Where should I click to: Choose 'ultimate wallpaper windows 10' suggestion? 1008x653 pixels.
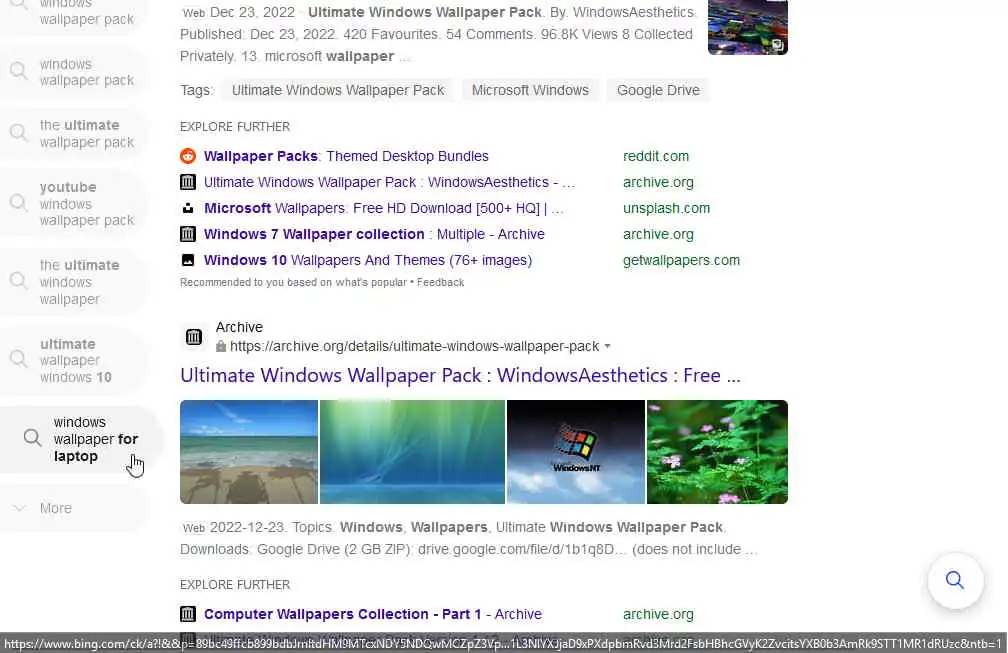pyautogui.click(x=76, y=360)
